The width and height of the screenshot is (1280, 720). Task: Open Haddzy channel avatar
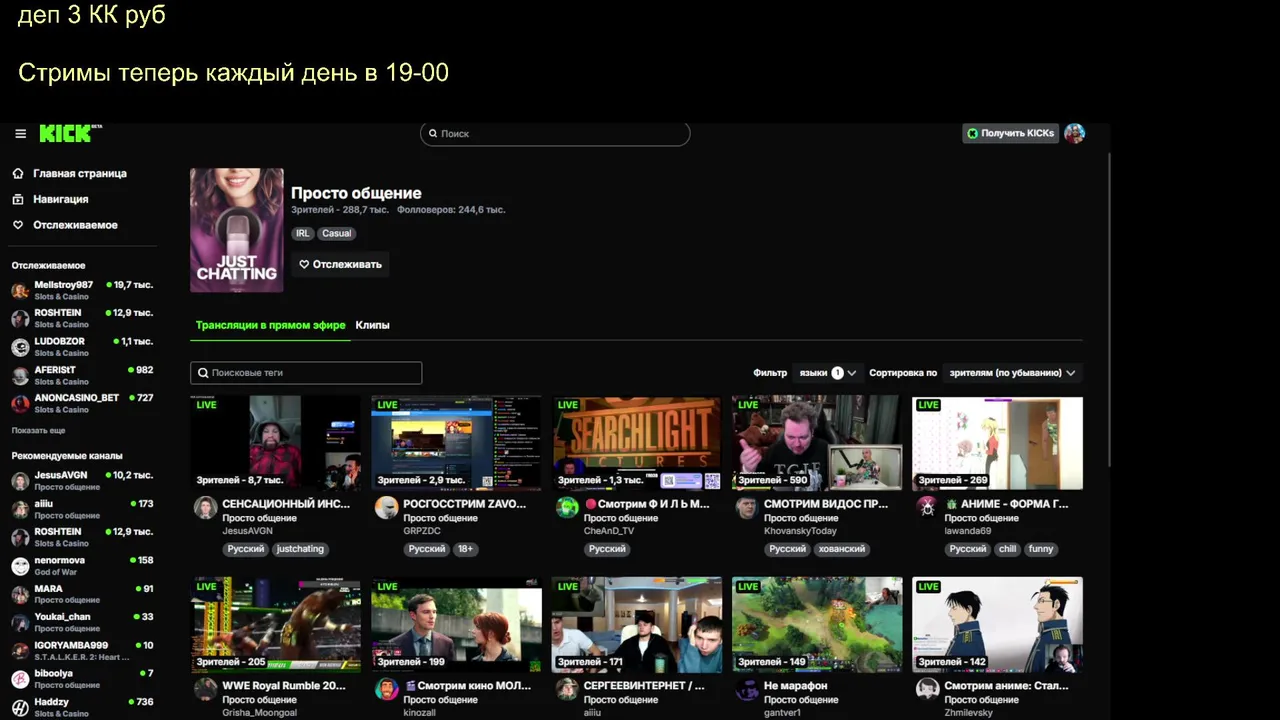20,707
